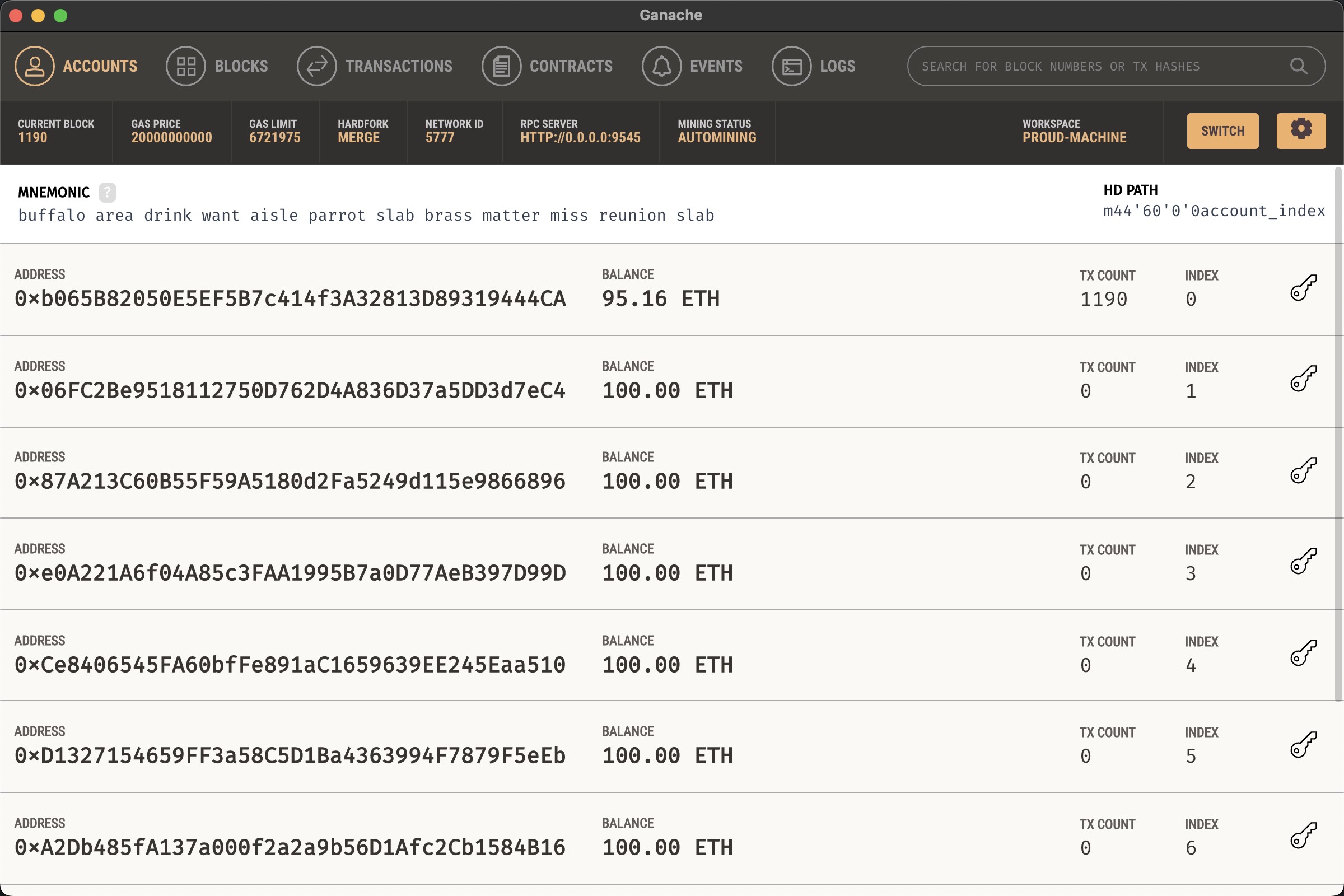Open the Logs tab

814,66
